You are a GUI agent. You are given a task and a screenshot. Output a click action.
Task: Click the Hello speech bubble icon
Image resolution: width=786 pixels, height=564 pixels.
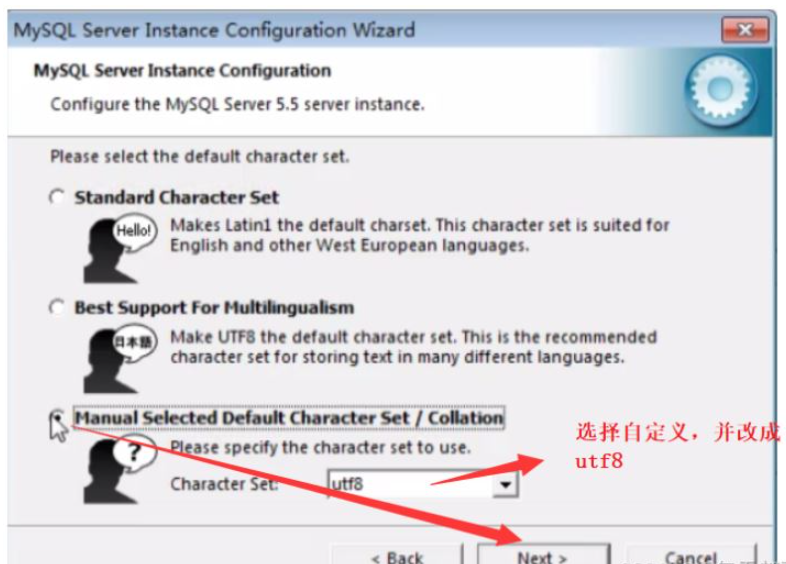point(120,248)
